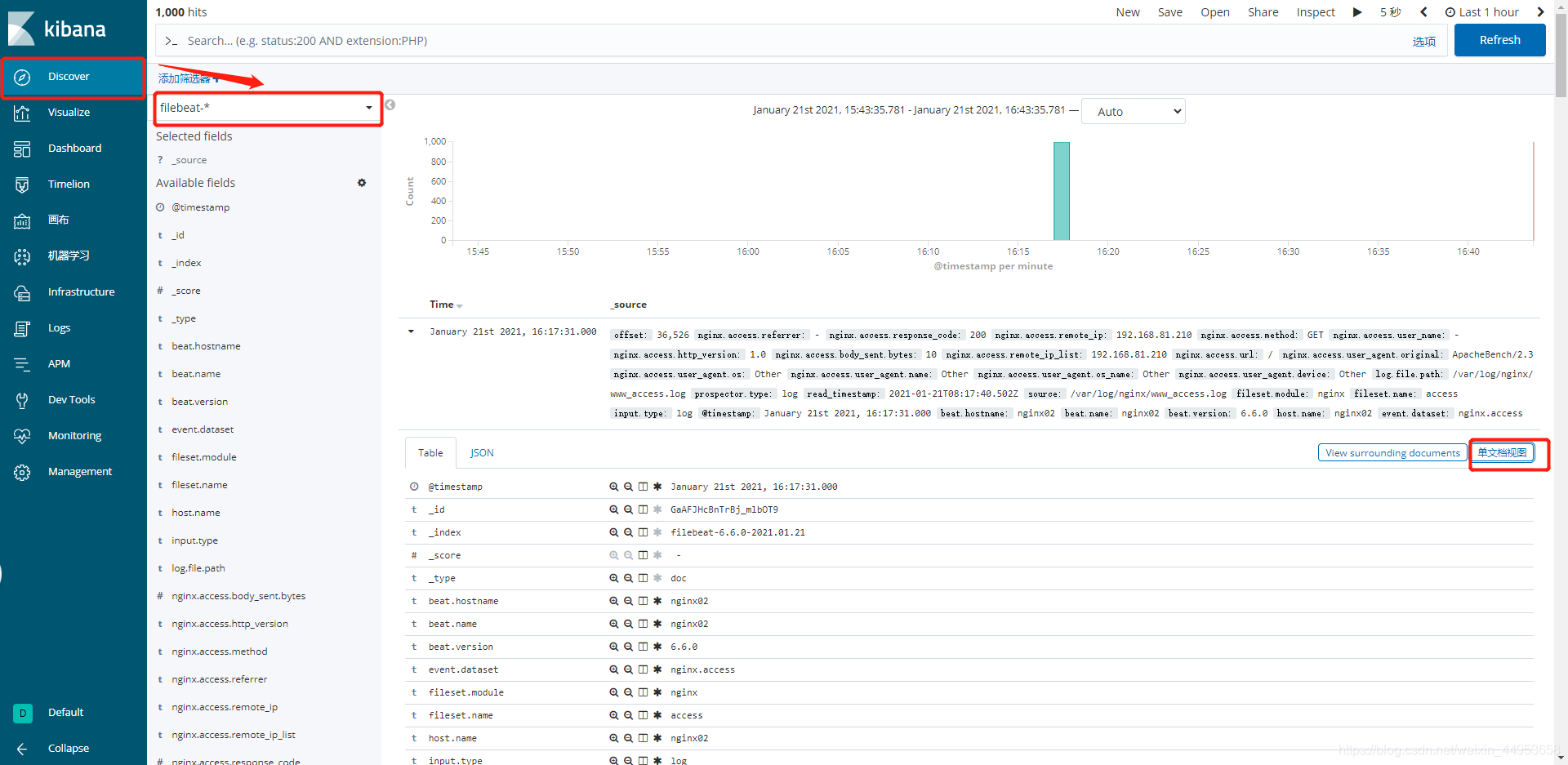Toggle host.name column in table
This screenshot has height=765, width=1568.
point(643,738)
